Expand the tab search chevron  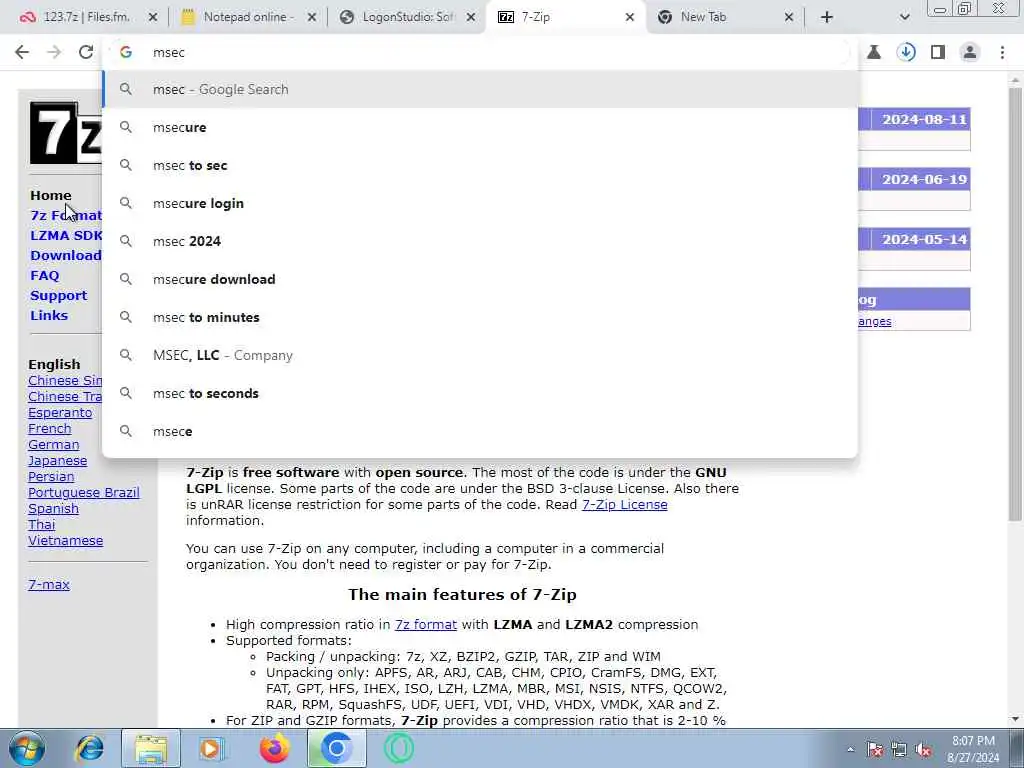click(x=904, y=17)
